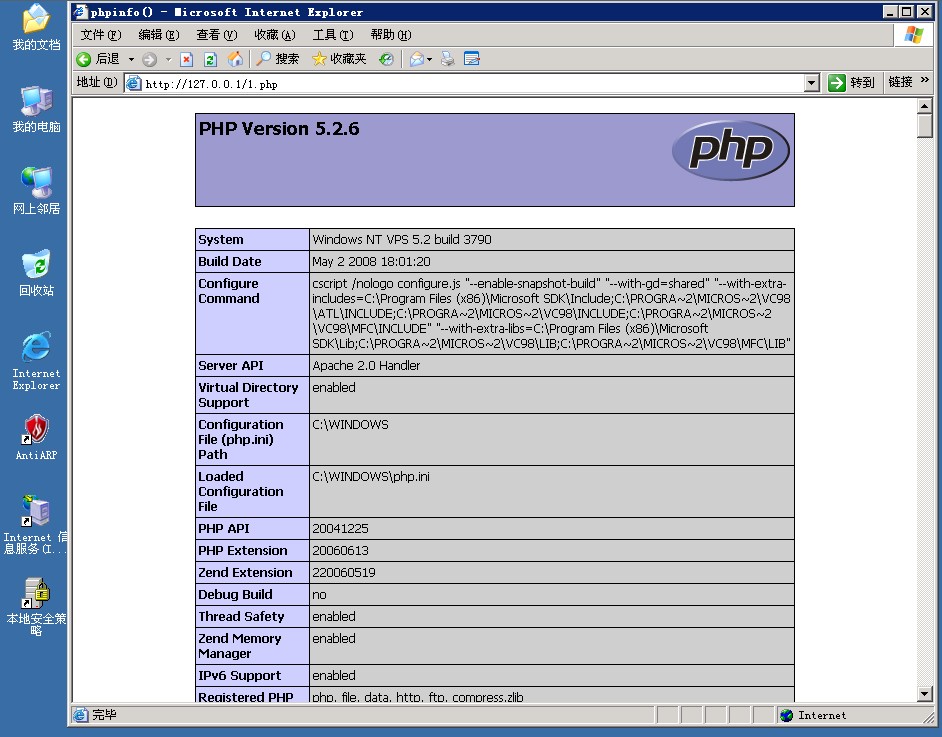Click the System row label cell
Screen dimensions: 942x737
click(252, 239)
